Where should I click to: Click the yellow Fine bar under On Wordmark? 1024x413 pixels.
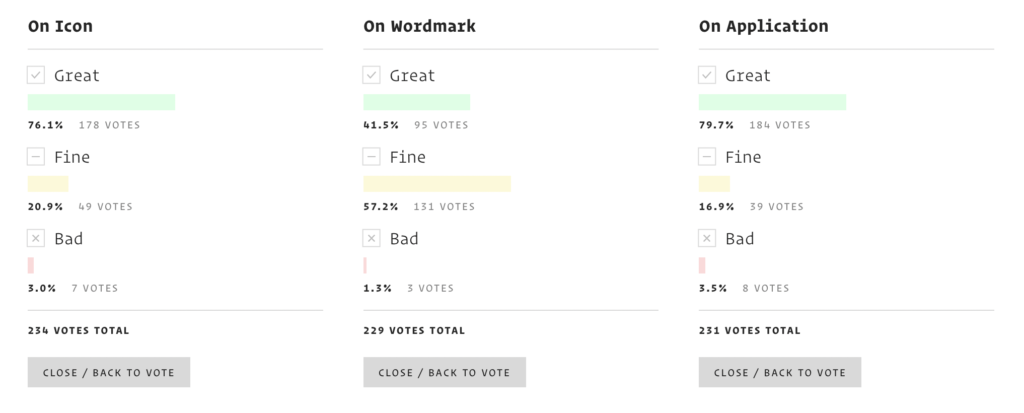(x=437, y=184)
